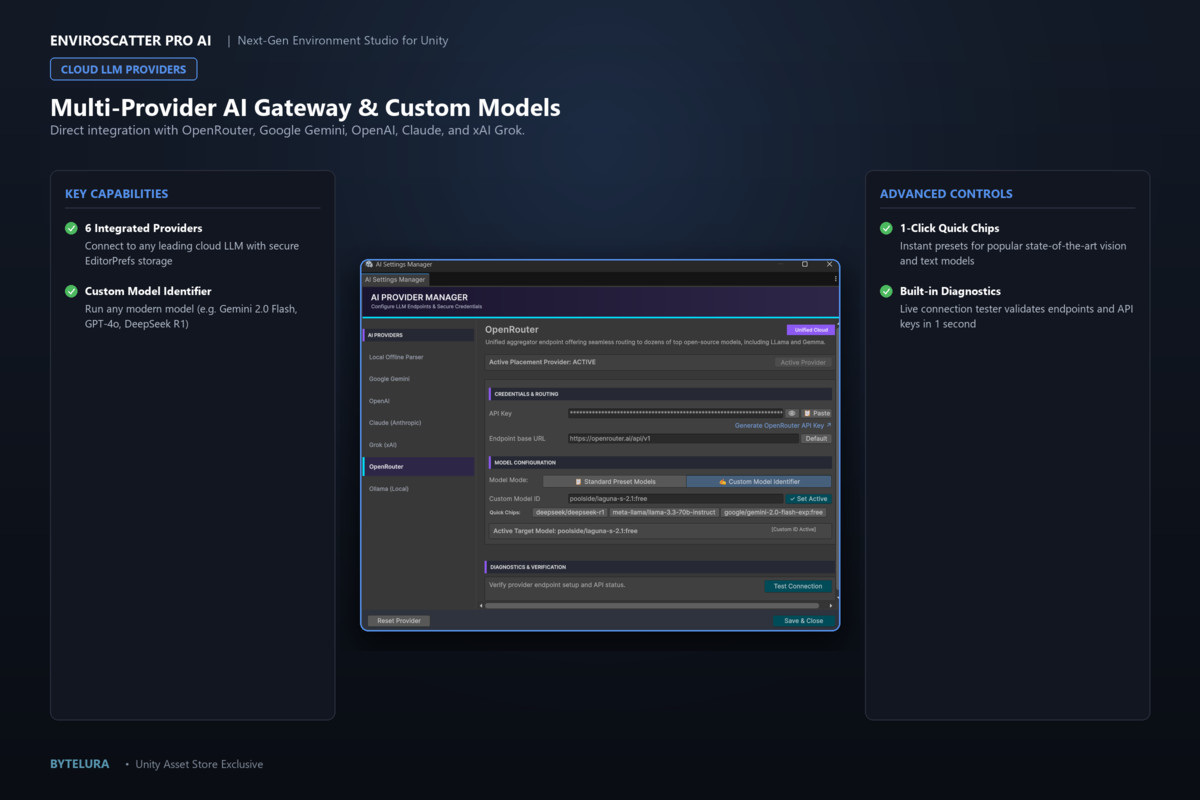Click the green check beside Custom Model Identifier
1200x800 pixels.
tap(71, 291)
